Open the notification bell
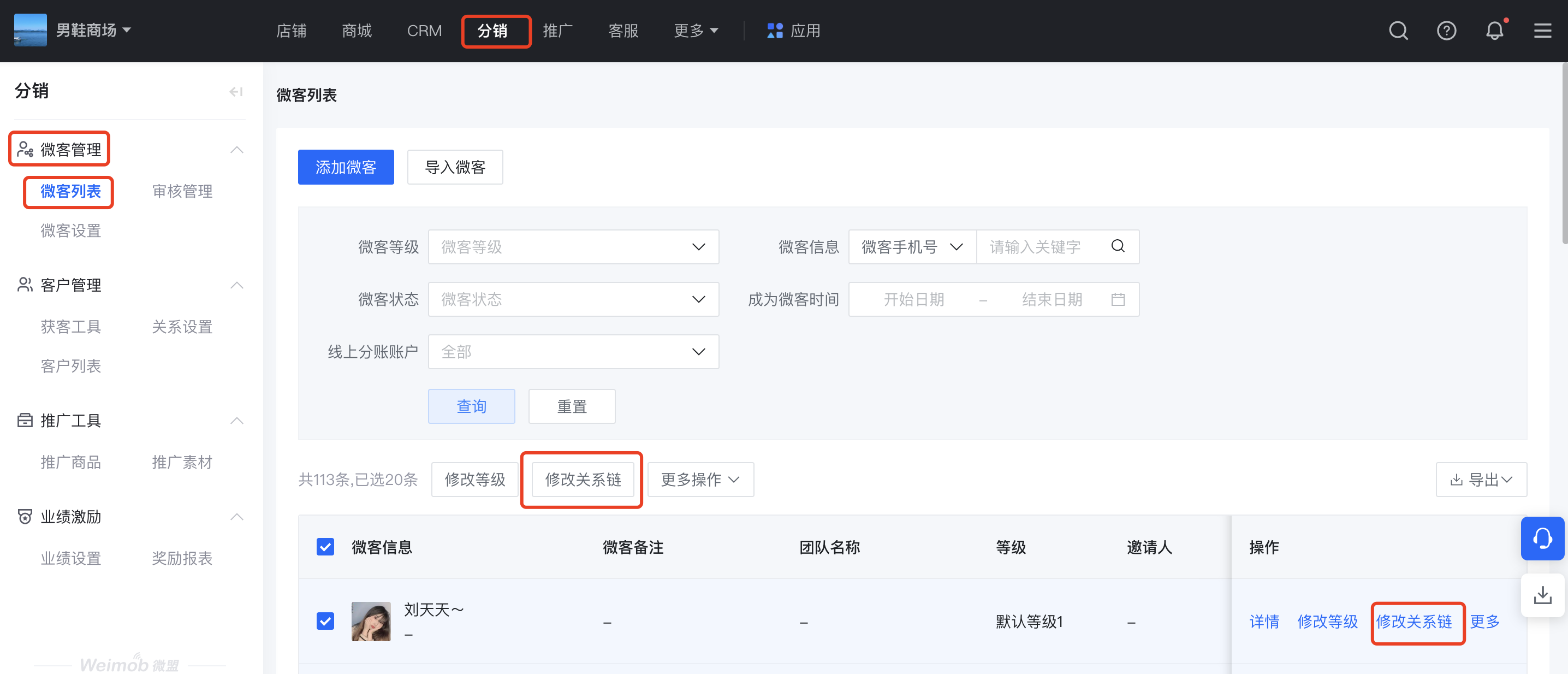Viewport: 1568px width, 674px height. [x=1494, y=31]
